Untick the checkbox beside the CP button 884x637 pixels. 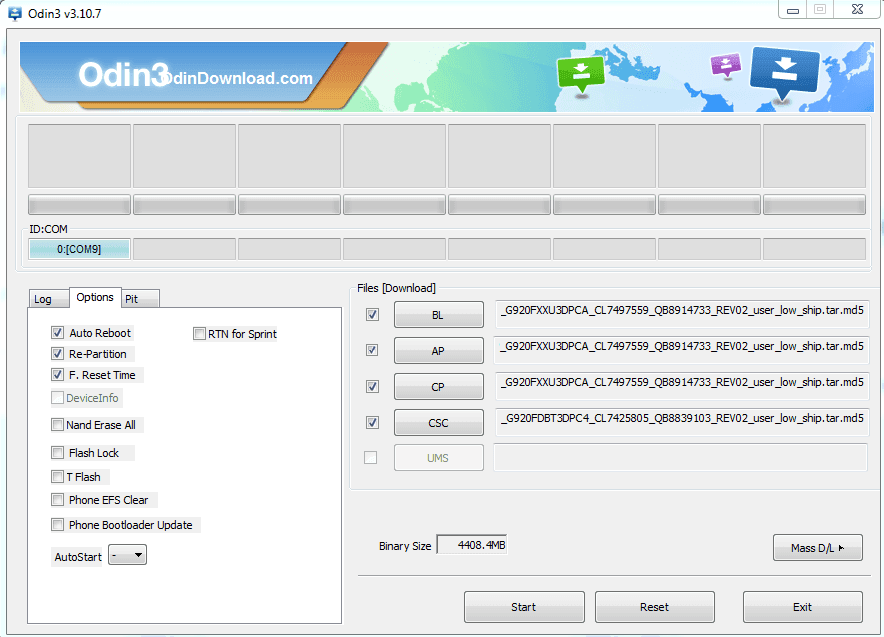(x=372, y=387)
